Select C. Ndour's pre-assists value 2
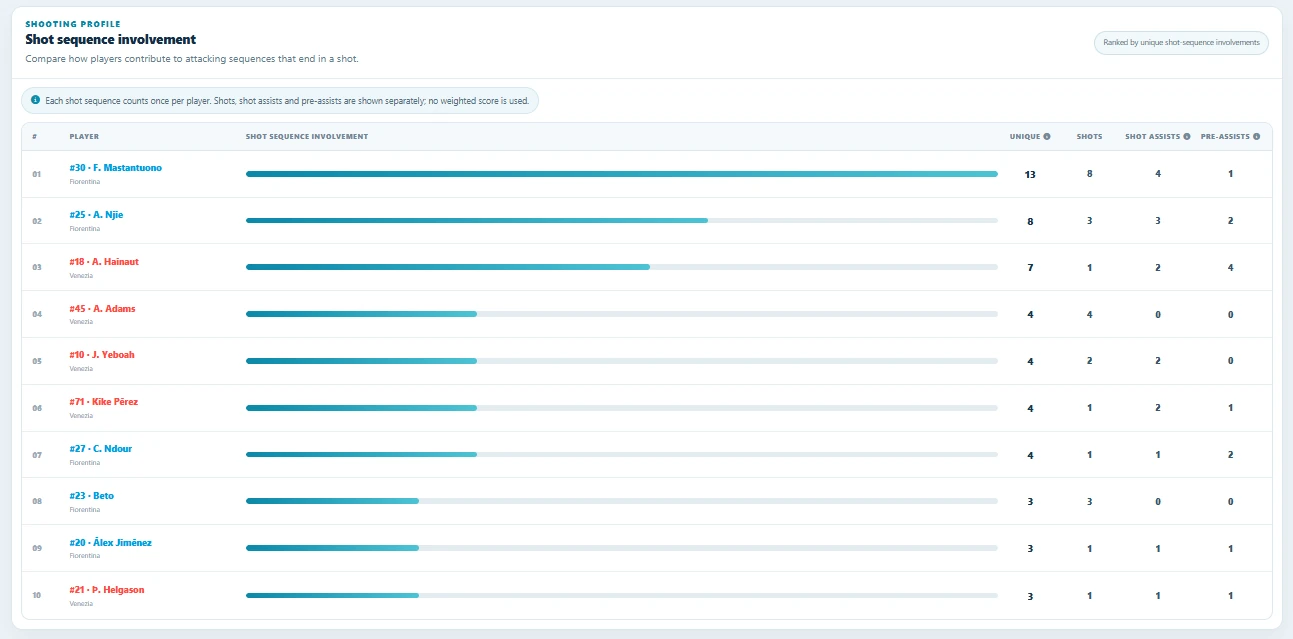This screenshot has width=1293, height=639. tap(1230, 455)
